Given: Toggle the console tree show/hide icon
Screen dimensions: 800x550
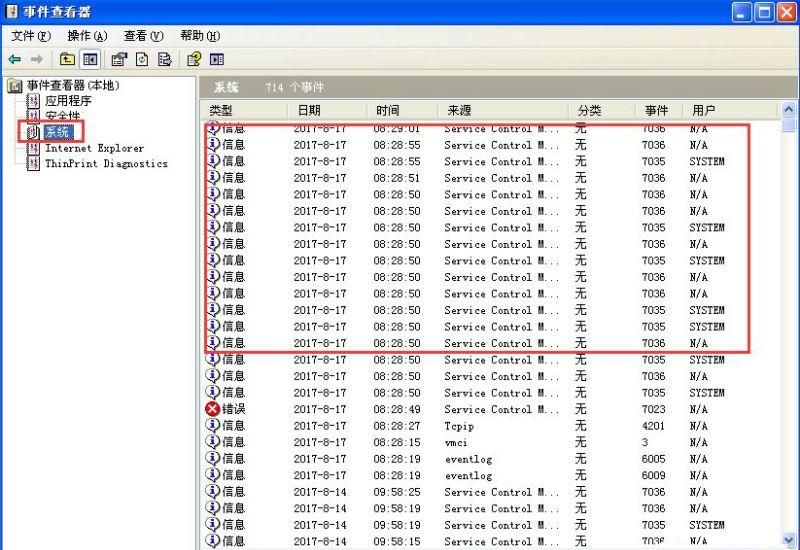Looking at the screenshot, I should click(x=90, y=60).
